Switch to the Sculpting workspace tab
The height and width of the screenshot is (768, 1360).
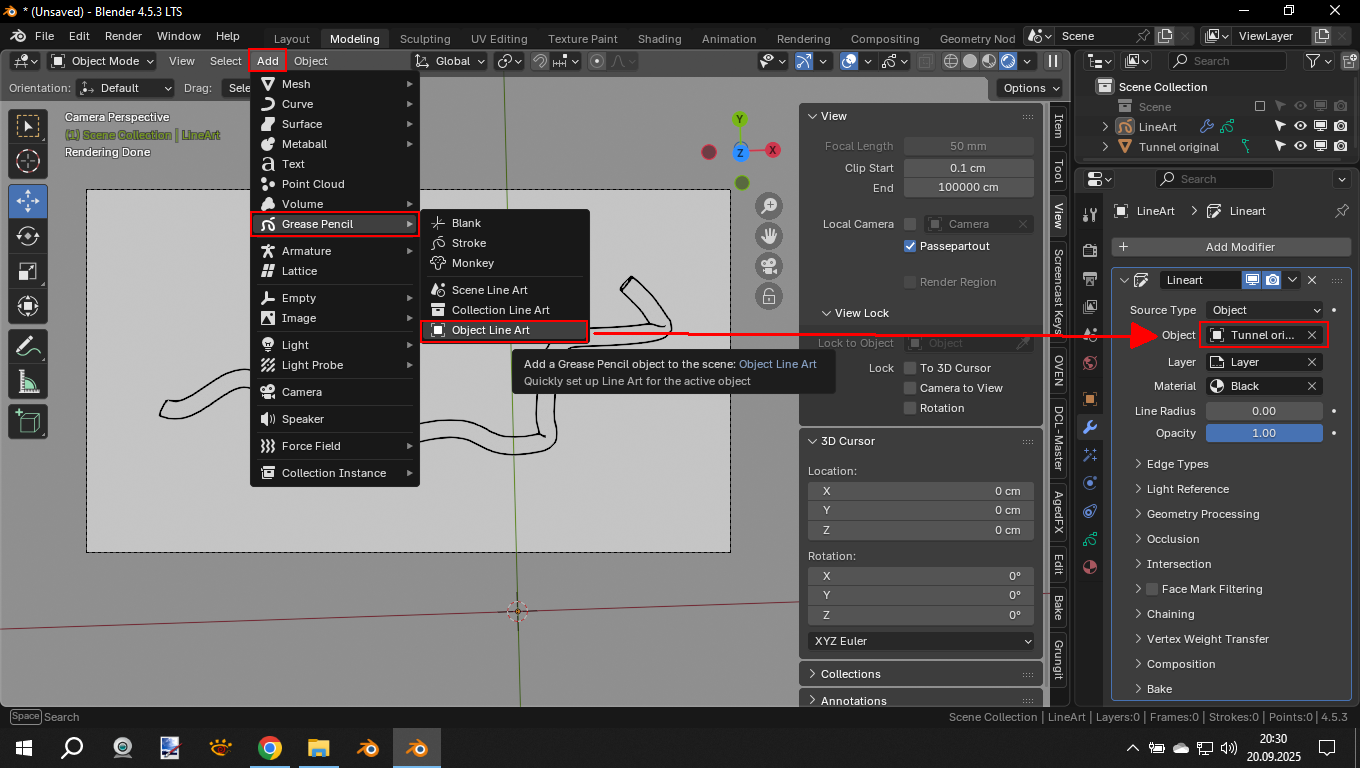[425, 39]
